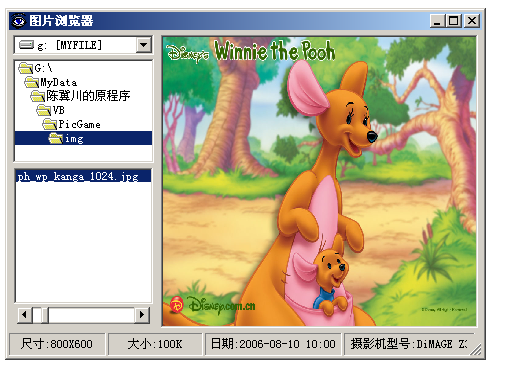The image size is (507, 375).
Task: Click the VB folder icon
Action: point(44,110)
